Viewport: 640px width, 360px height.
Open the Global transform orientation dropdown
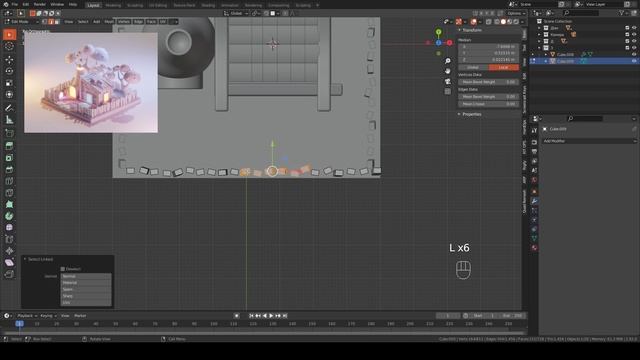pyautogui.click(x=236, y=13)
